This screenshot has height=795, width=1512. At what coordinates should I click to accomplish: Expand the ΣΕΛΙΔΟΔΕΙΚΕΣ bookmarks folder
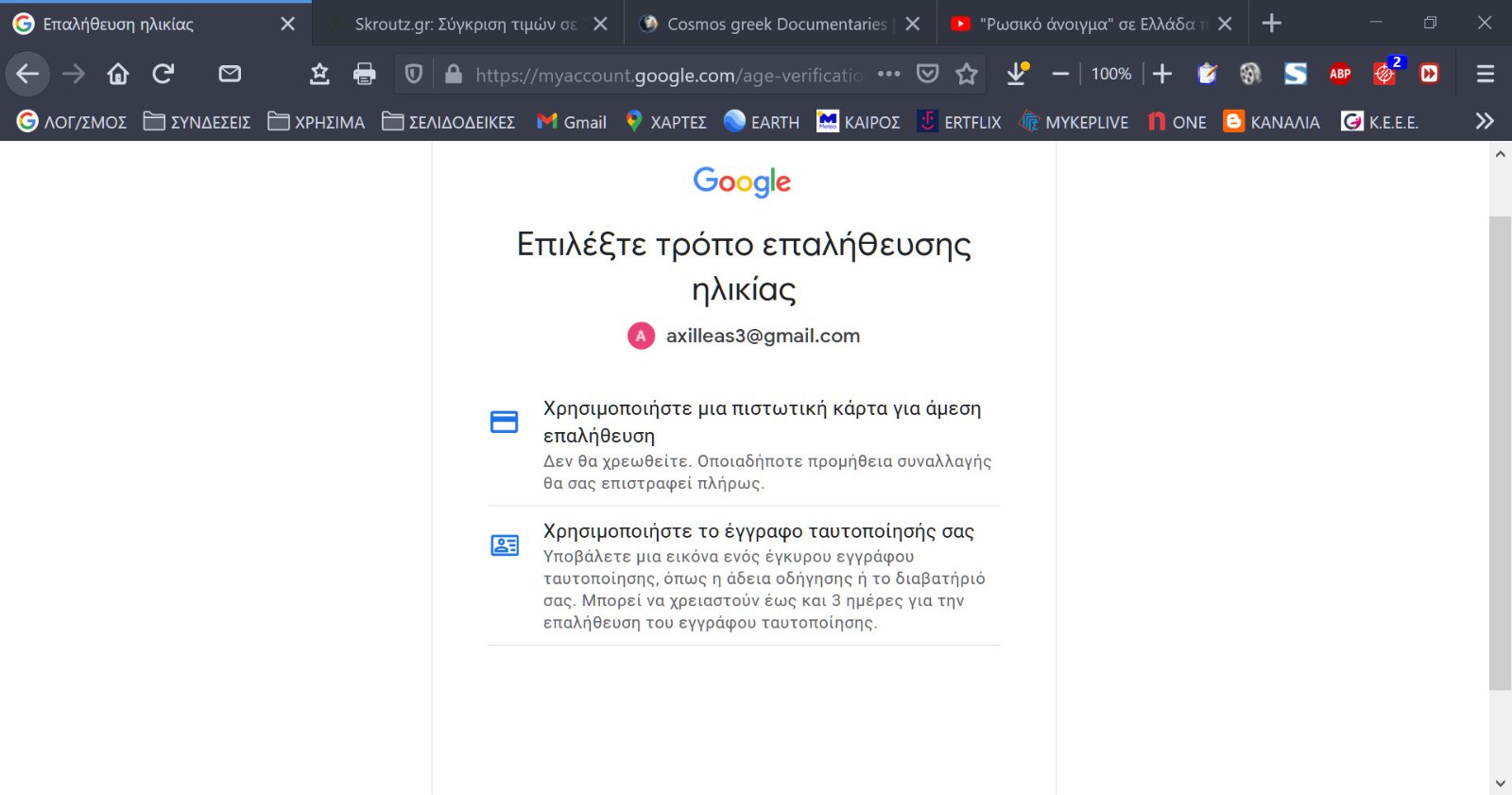point(449,122)
